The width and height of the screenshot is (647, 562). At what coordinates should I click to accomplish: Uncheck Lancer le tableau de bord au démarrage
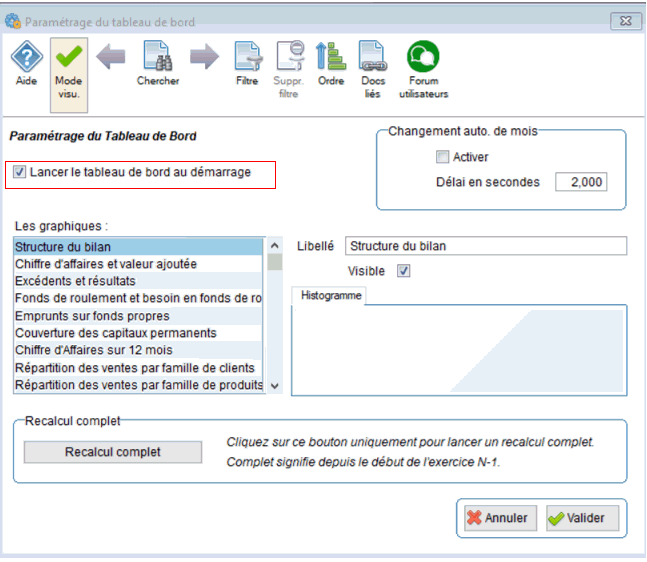pyautogui.click(x=21, y=173)
